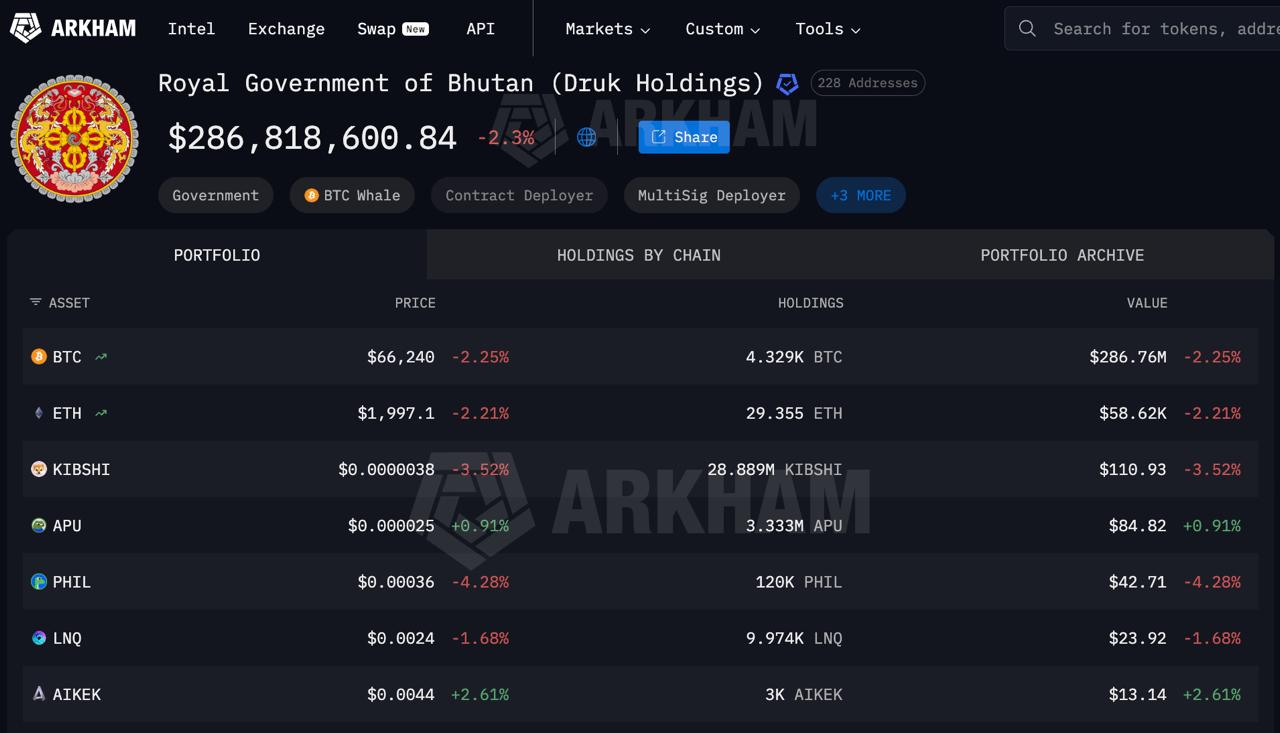Open the 228 Addresses list
1280x733 pixels.
[867, 83]
